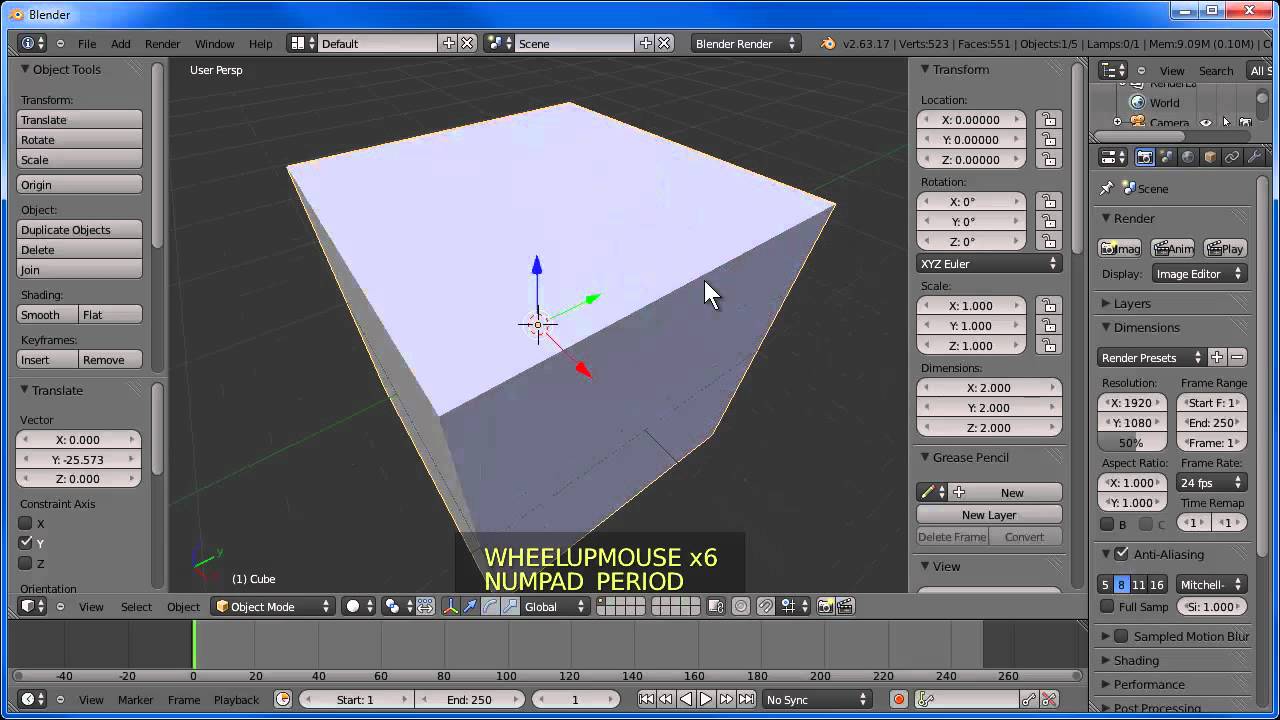Image resolution: width=1280 pixels, height=720 pixels.
Task: Toggle the snap magnet icon
Action: [765, 606]
